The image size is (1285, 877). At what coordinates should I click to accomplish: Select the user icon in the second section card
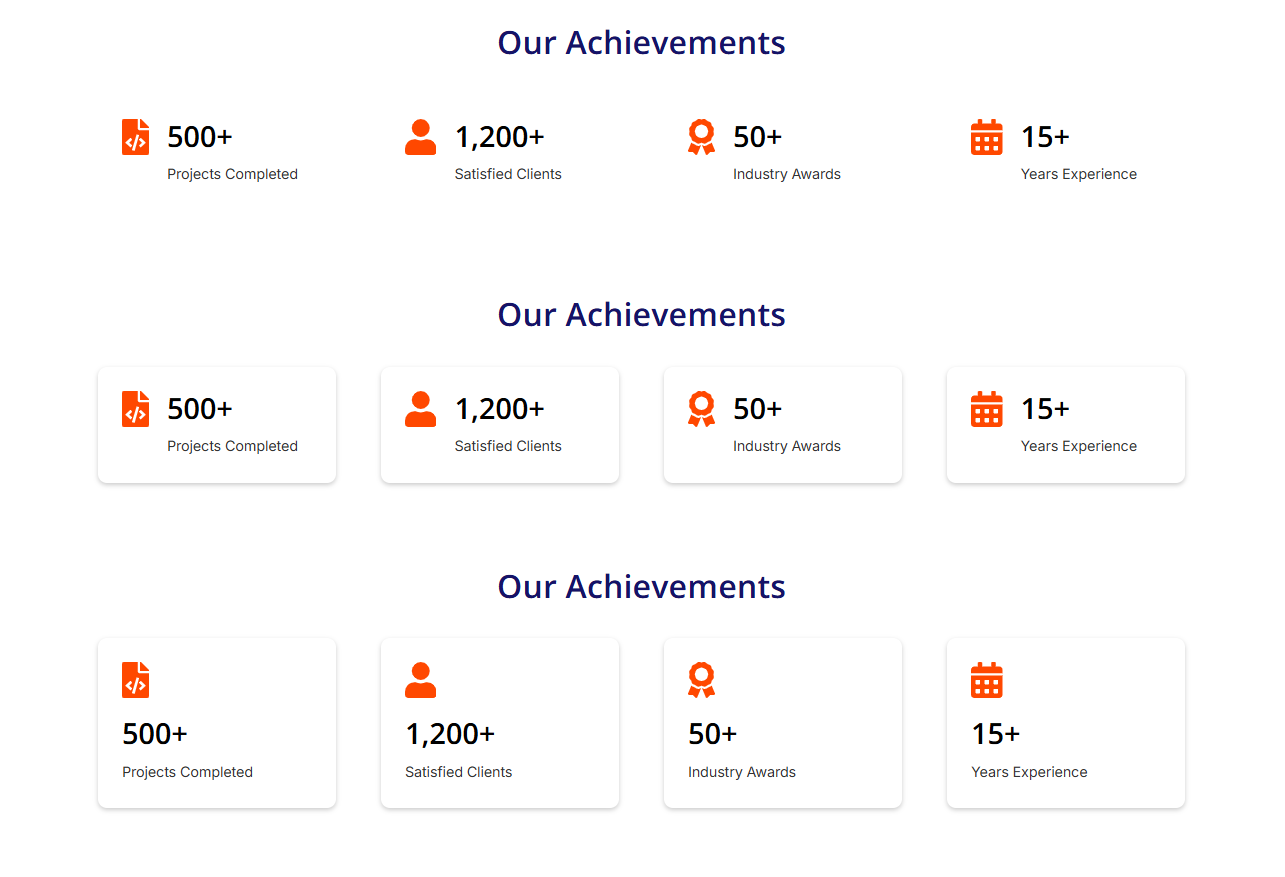[x=420, y=409]
